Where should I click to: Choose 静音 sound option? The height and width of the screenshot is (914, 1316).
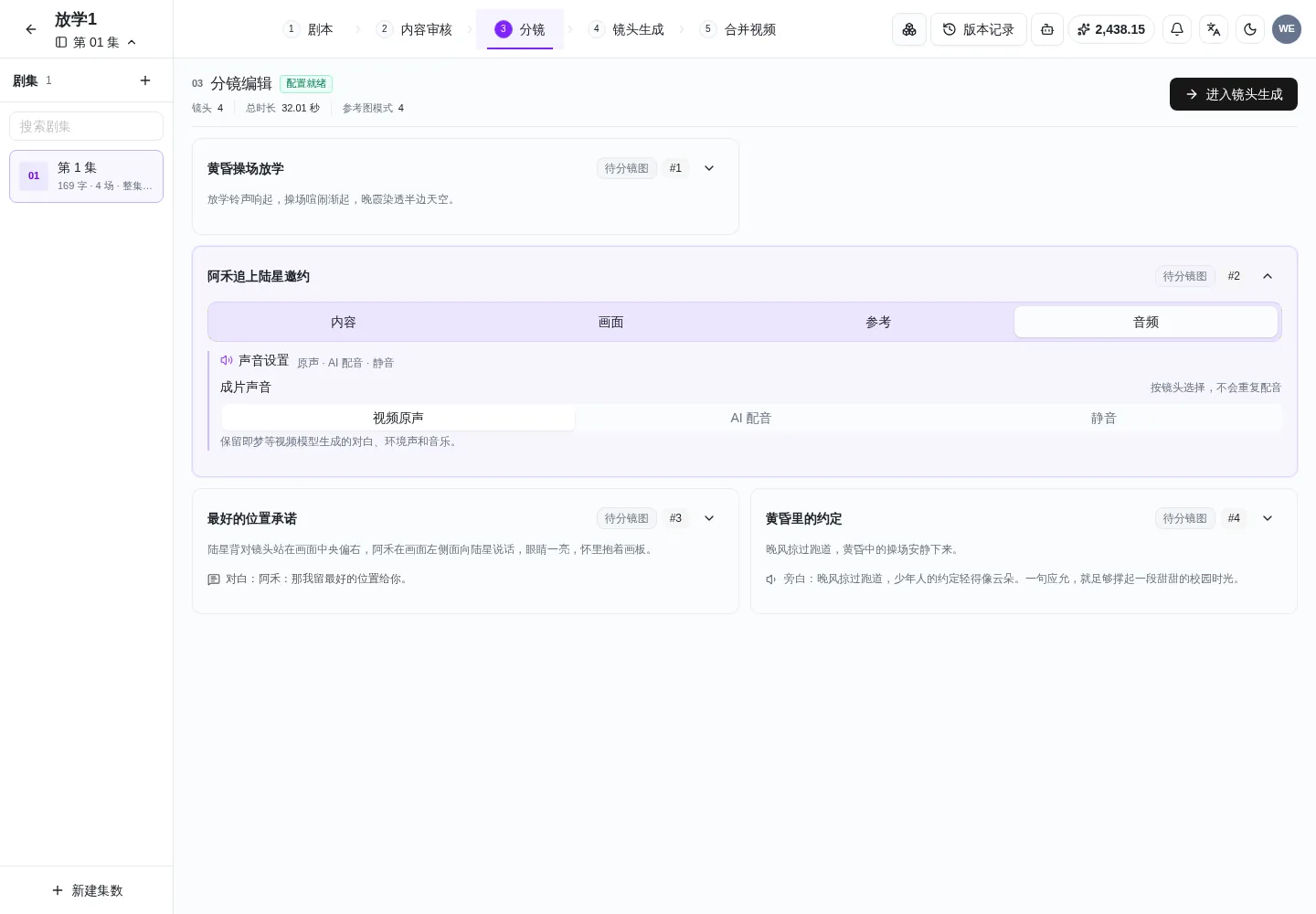pyautogui.click(x=1104, y=418)
